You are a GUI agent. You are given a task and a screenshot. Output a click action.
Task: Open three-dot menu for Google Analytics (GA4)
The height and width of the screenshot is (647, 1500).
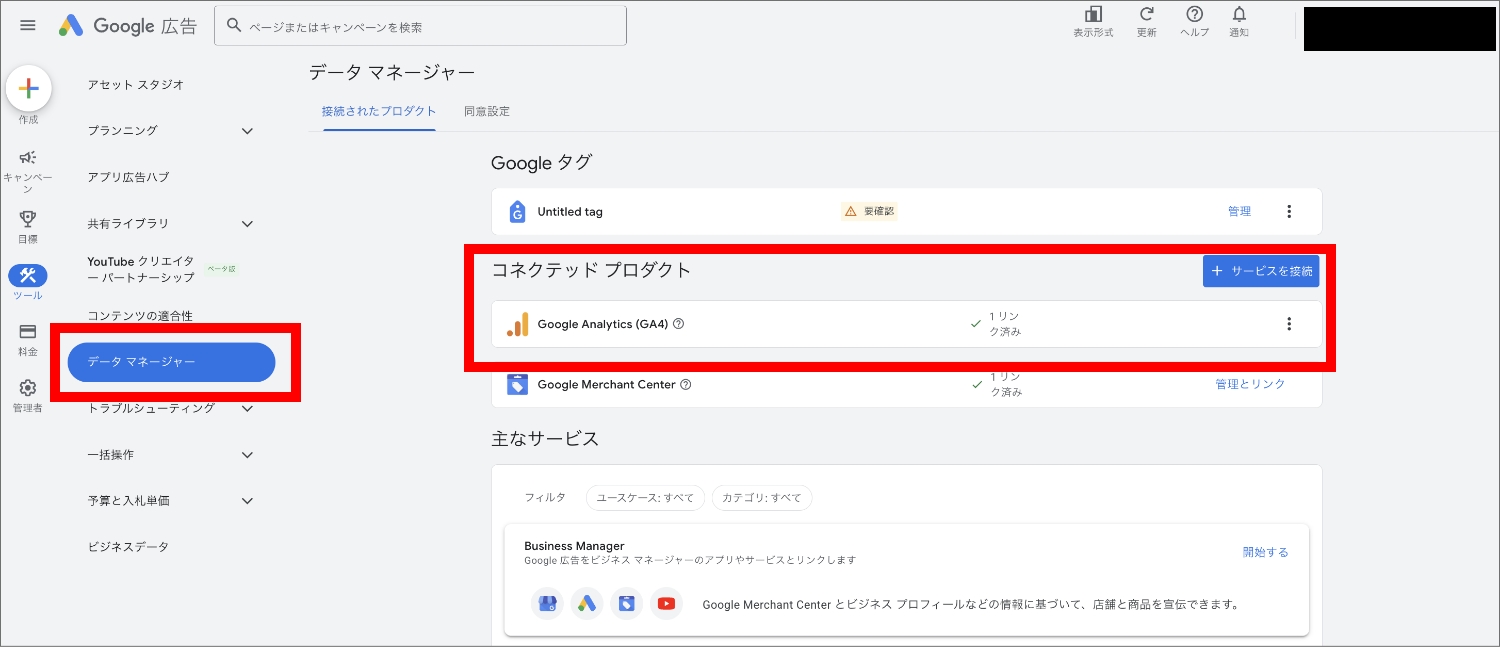(x=1289, y=323)
